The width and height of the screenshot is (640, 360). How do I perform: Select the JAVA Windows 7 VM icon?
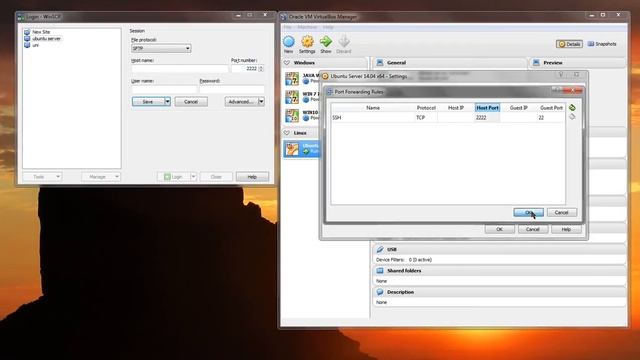(292, 78)
